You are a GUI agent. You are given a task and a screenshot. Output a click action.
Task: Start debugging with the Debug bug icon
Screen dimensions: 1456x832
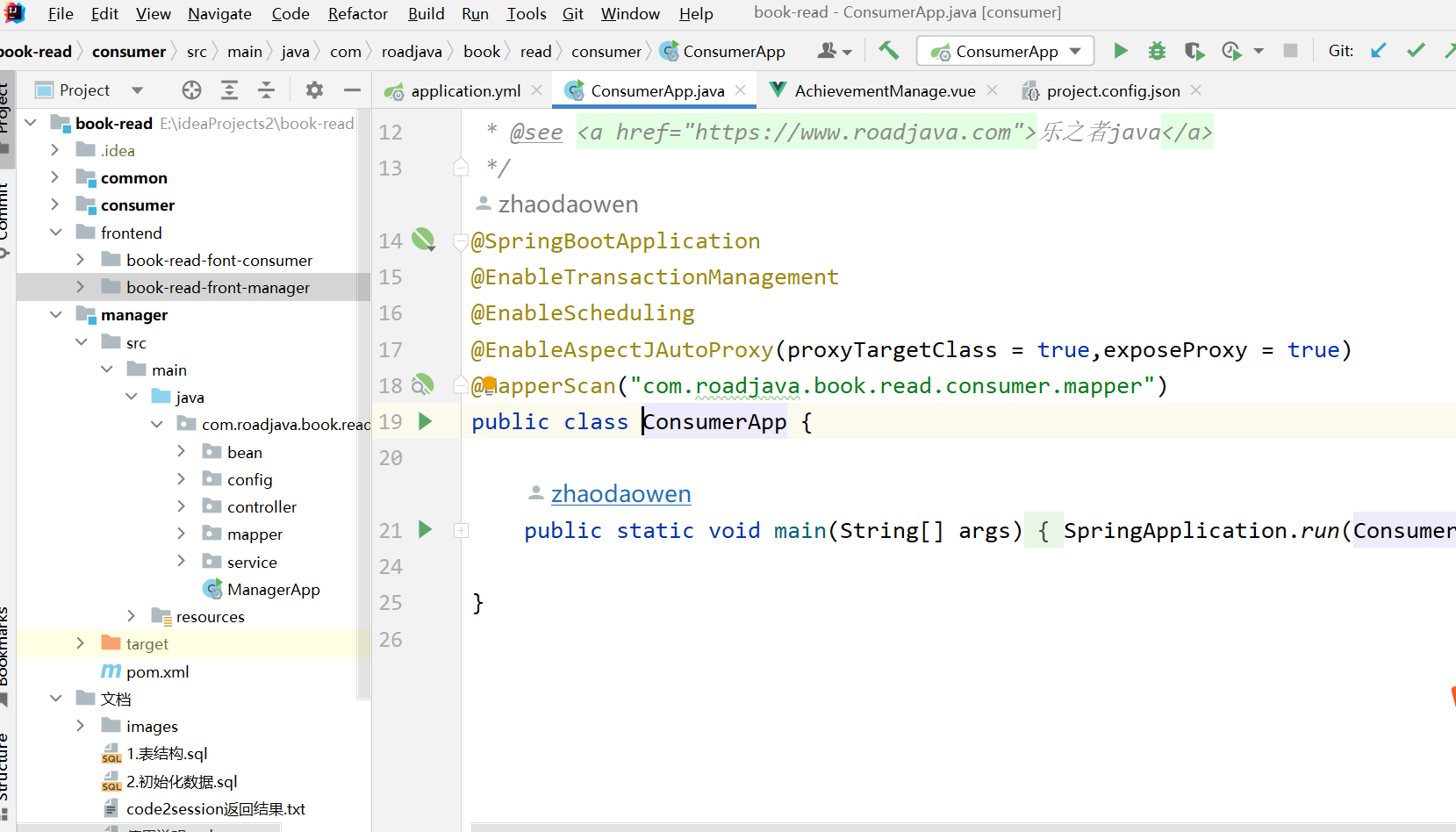click(1157, 51)
